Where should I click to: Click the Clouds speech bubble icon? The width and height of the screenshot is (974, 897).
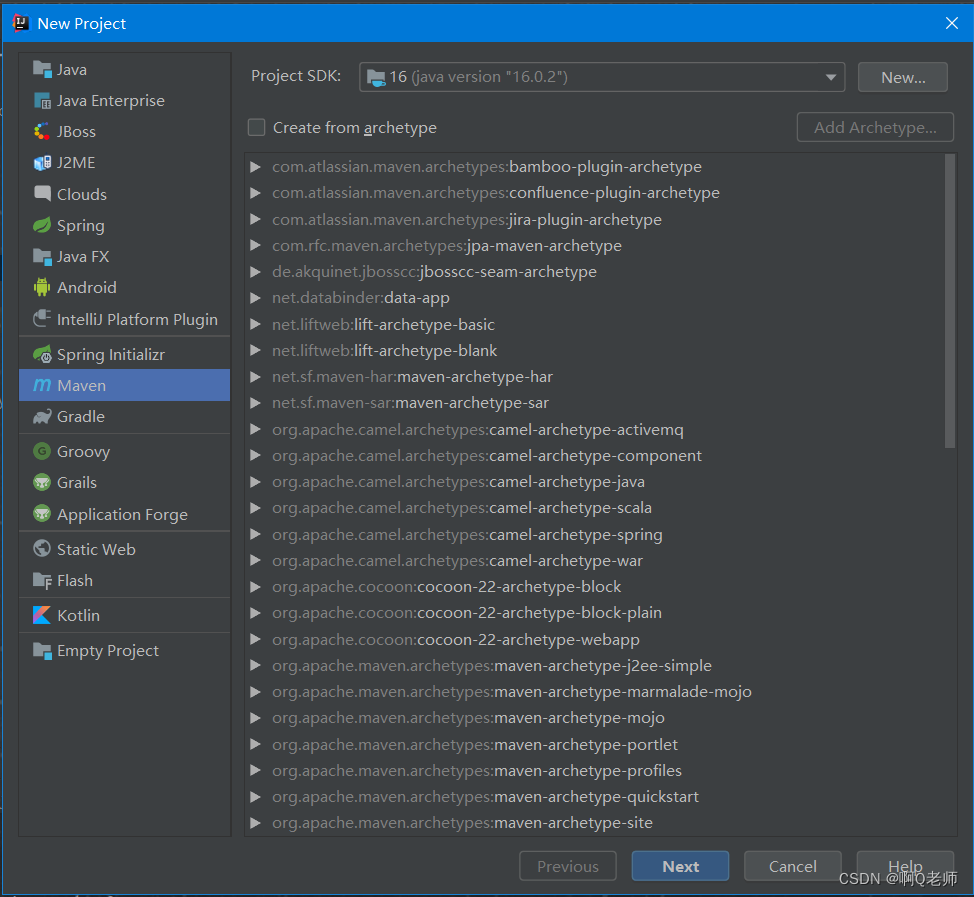point(42,194)
